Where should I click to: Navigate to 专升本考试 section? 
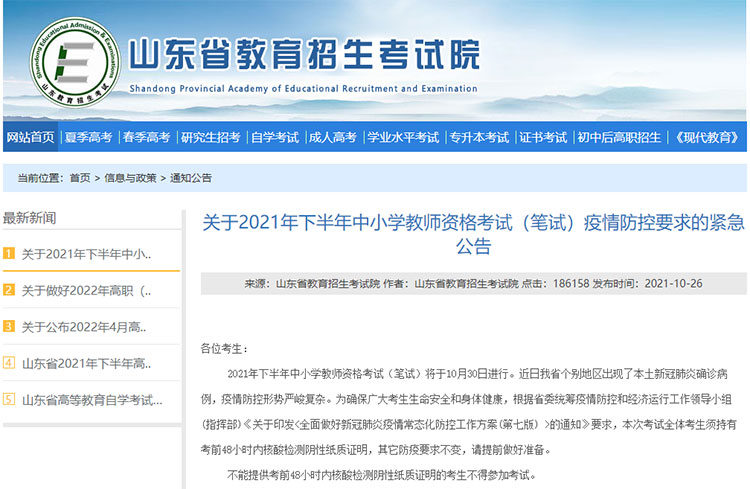click(478, 137)
